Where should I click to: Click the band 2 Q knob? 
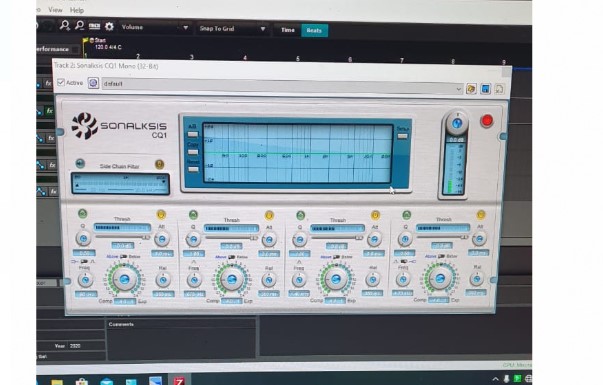pyautogui.click(x=193, y=239)
